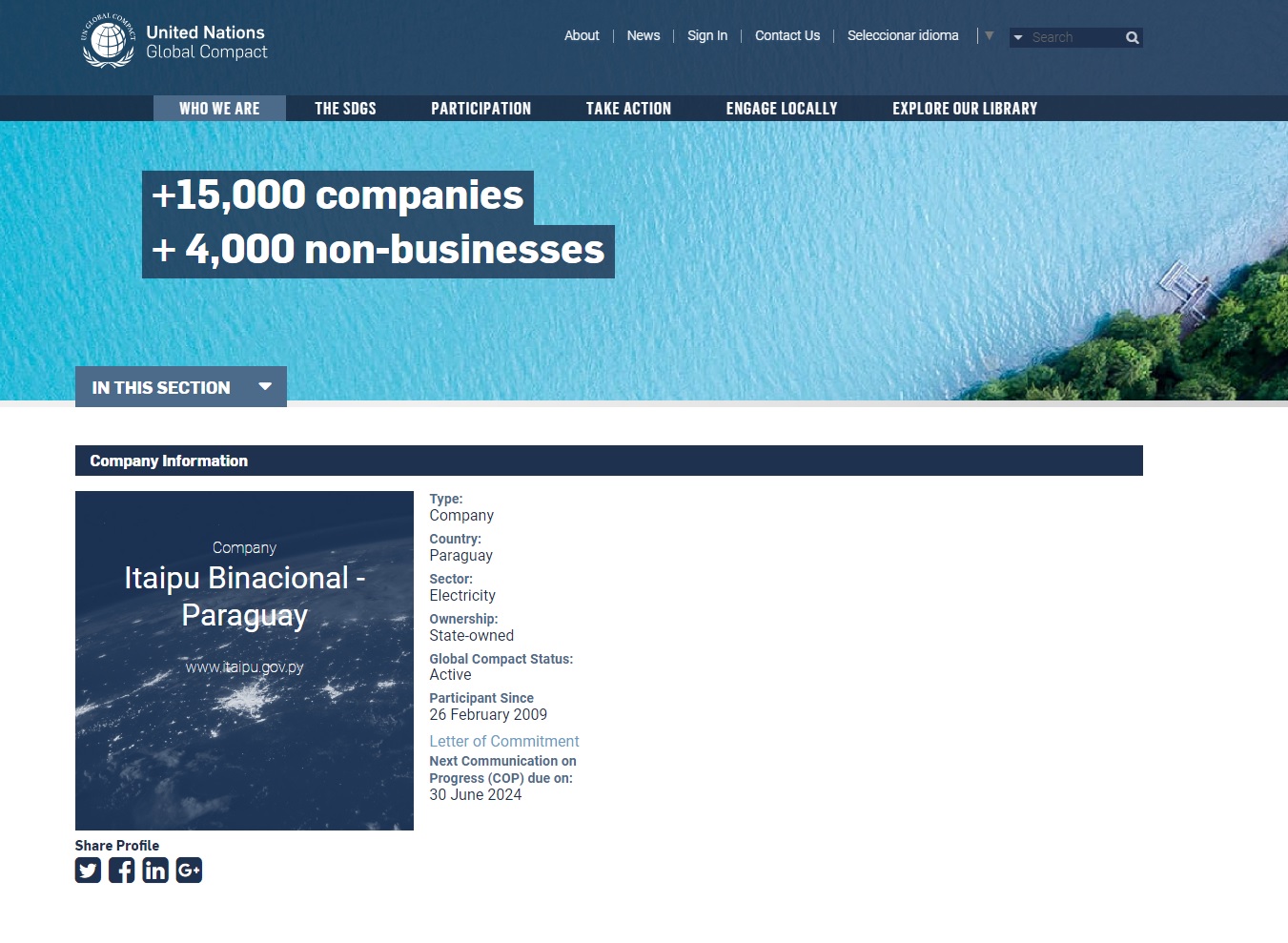This screenshot has width=1288, height=943.
Task: Click the 'Share Profile' label
Action: pyautogui.click(x=117, y=846)
